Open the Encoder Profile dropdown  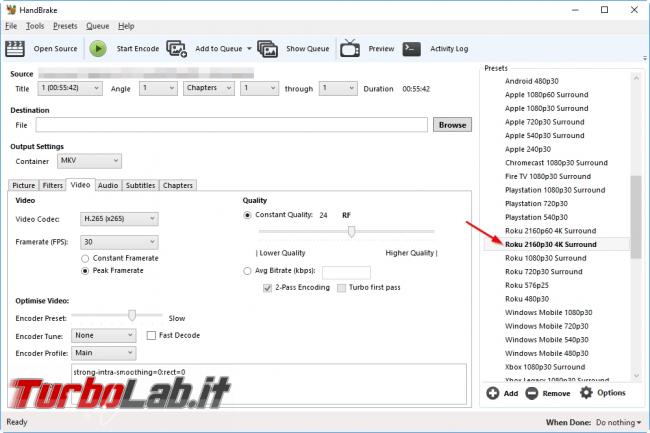(104, 353)
